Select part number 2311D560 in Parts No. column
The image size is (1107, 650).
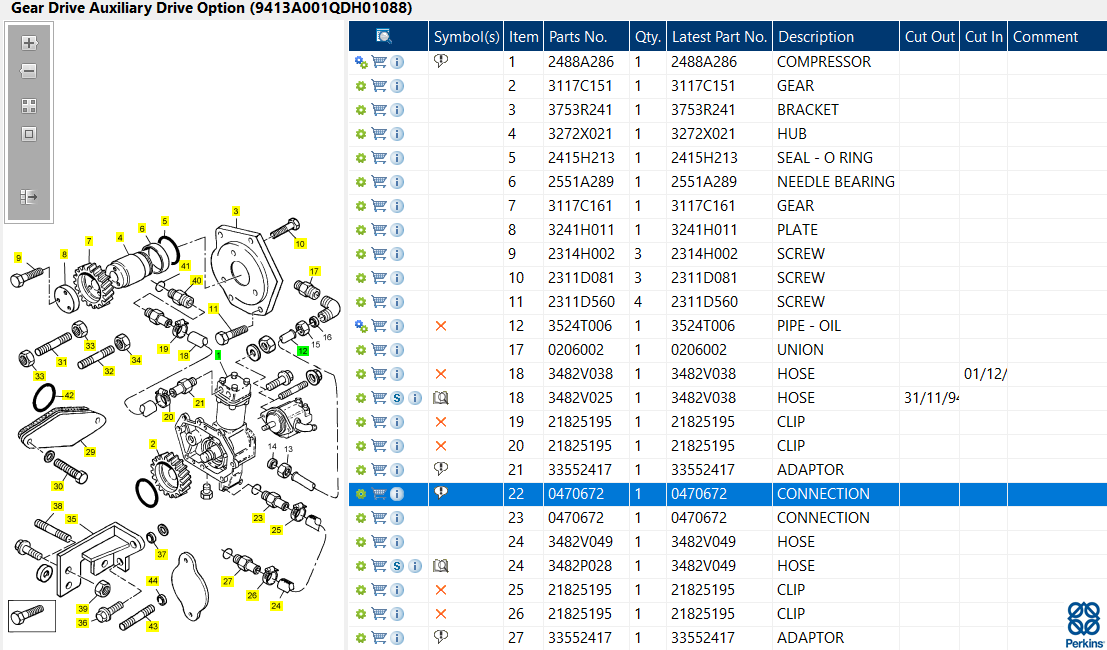(582, 302)
